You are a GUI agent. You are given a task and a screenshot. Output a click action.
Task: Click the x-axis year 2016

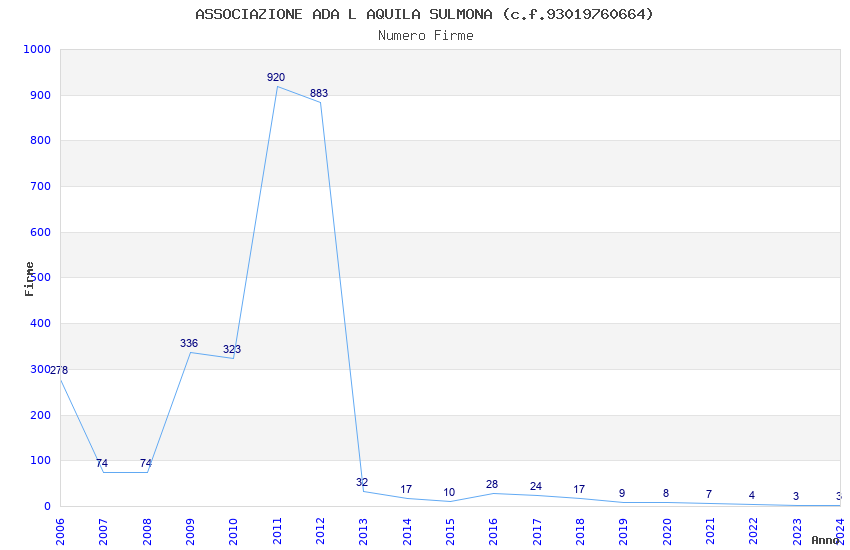[x=494, y=531]
